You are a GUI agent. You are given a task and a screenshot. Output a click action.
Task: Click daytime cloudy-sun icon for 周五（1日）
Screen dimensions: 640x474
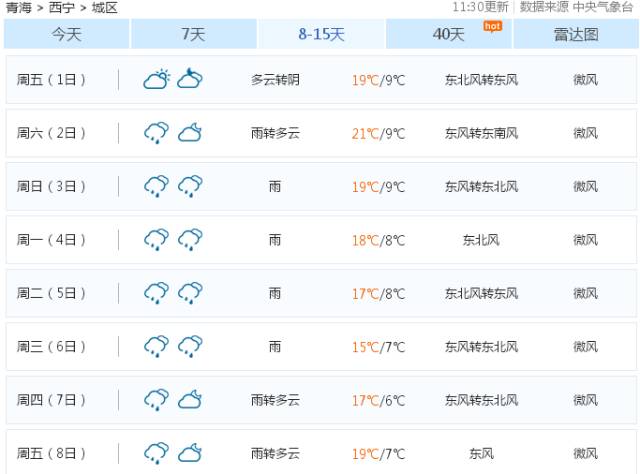[156, 79]
